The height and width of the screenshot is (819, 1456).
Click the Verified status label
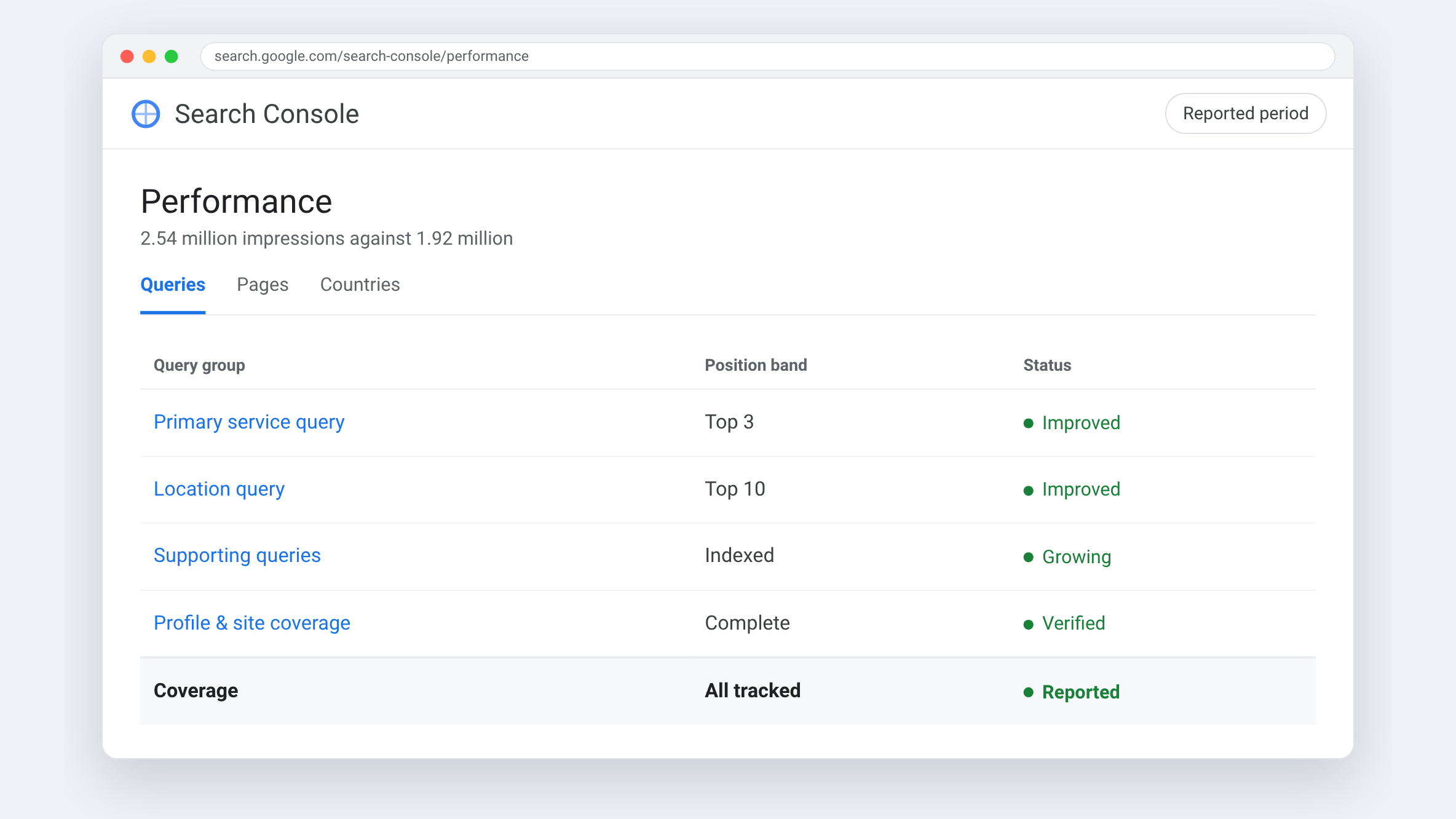tap(1064, 624)
